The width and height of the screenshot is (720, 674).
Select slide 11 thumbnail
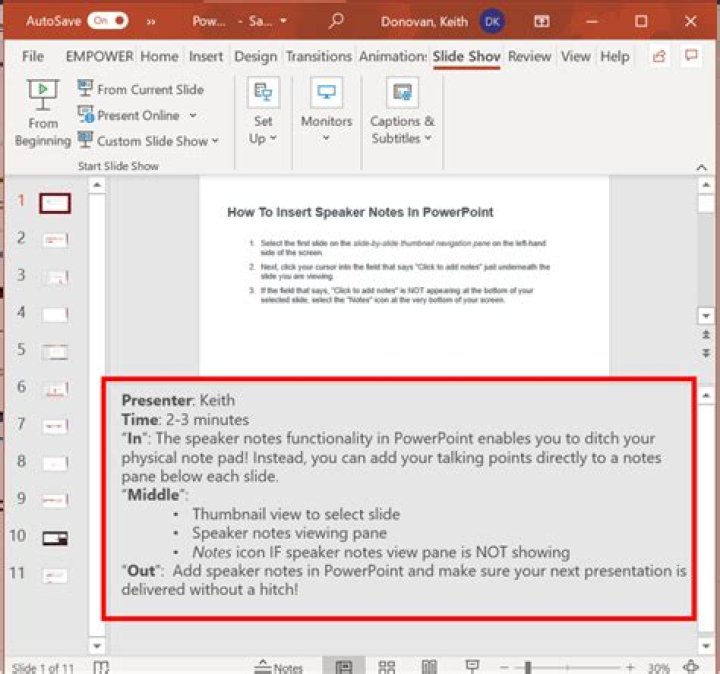click(55, 575)
